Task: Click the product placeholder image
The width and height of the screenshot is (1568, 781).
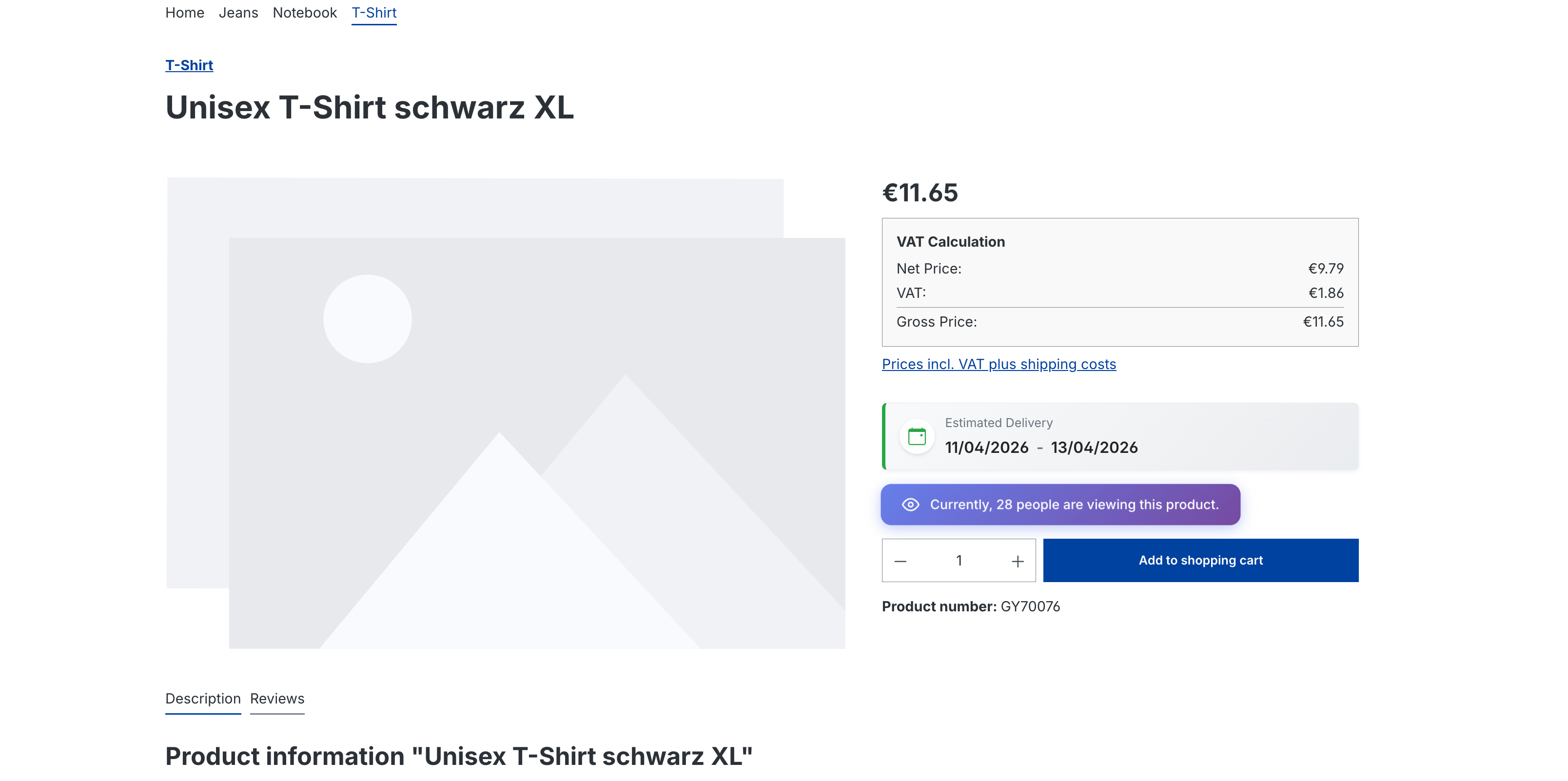Action: coord(505,414)
